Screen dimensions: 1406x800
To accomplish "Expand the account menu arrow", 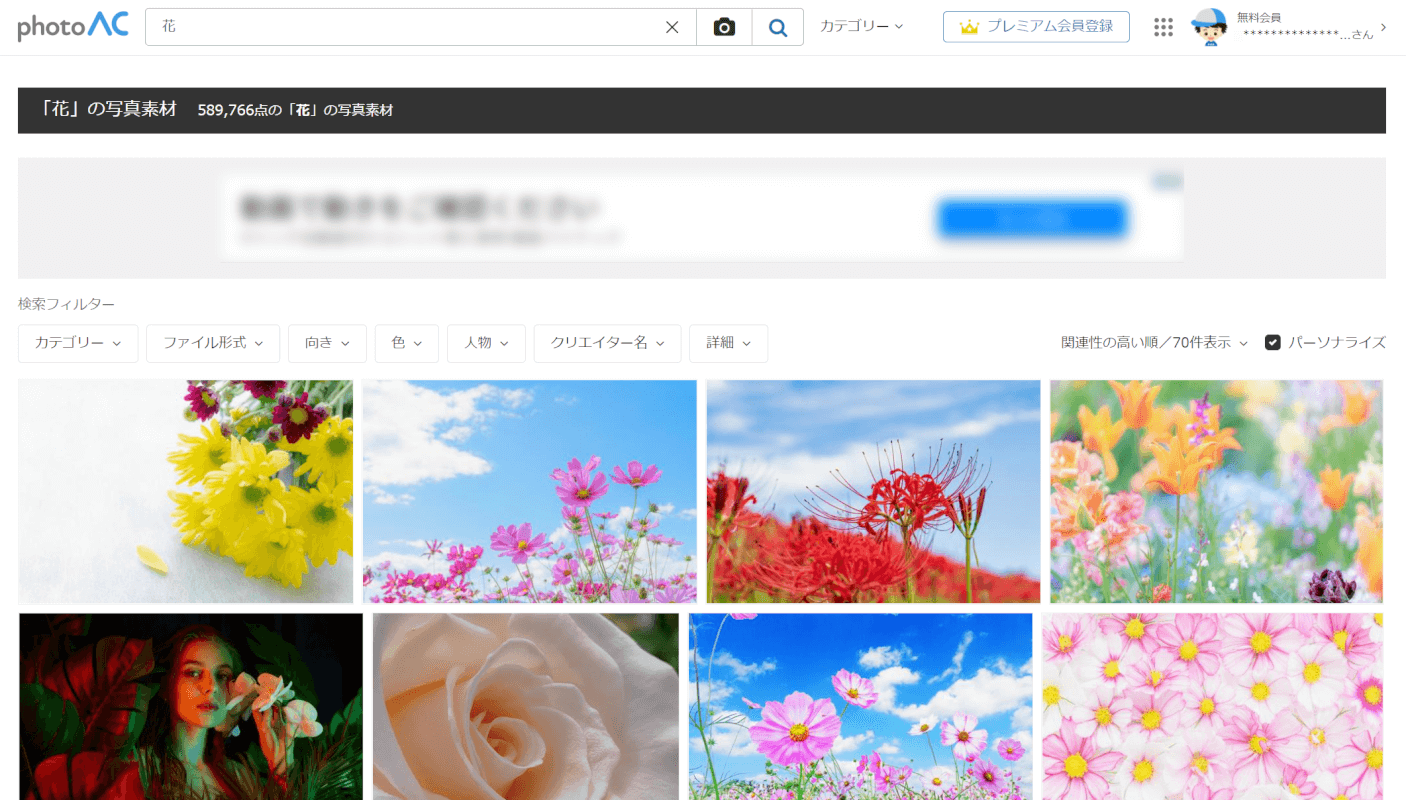I will coord(1383,27).
